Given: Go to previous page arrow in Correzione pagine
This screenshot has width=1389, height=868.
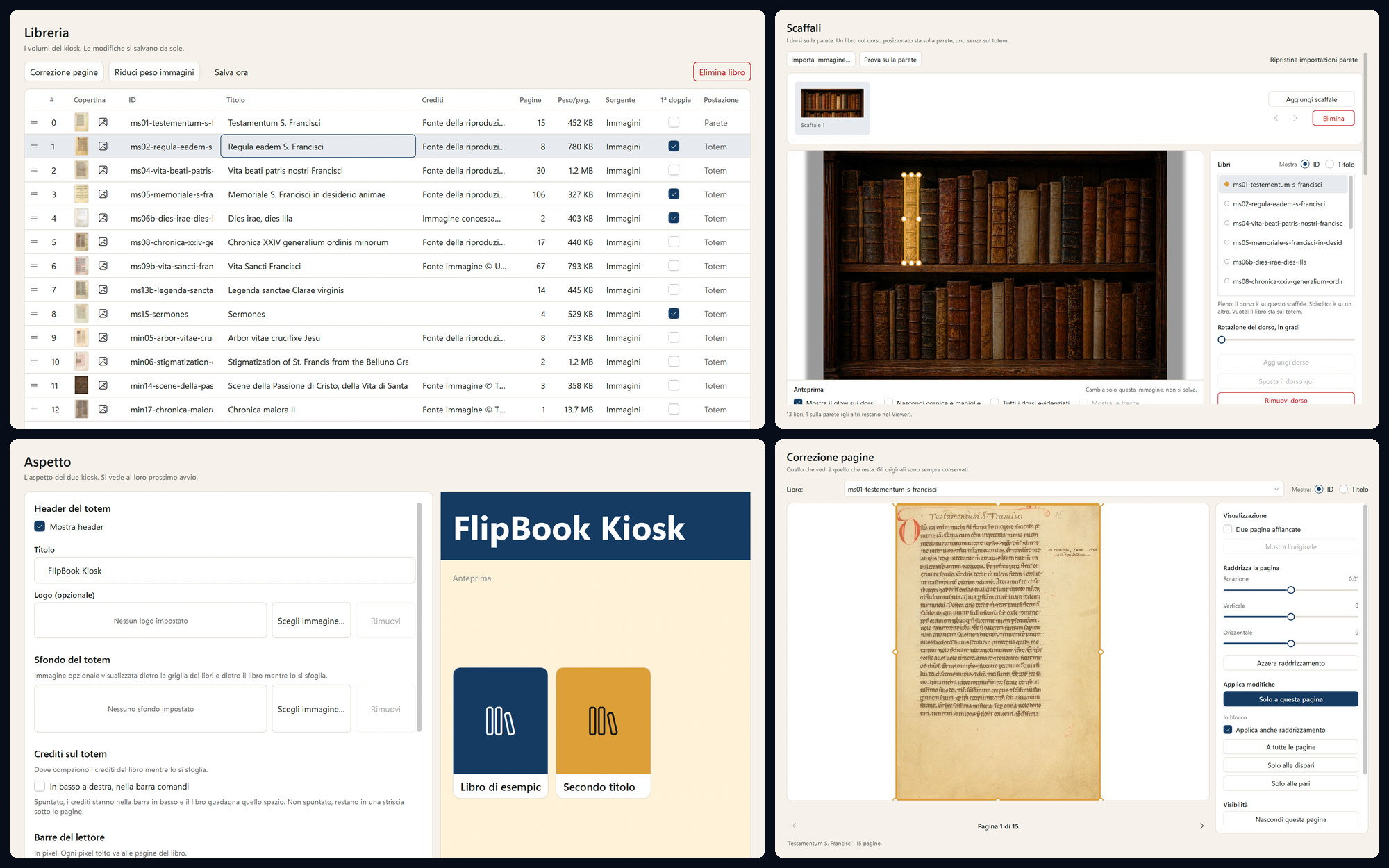Looking at the screenshot, I should 794,826.
